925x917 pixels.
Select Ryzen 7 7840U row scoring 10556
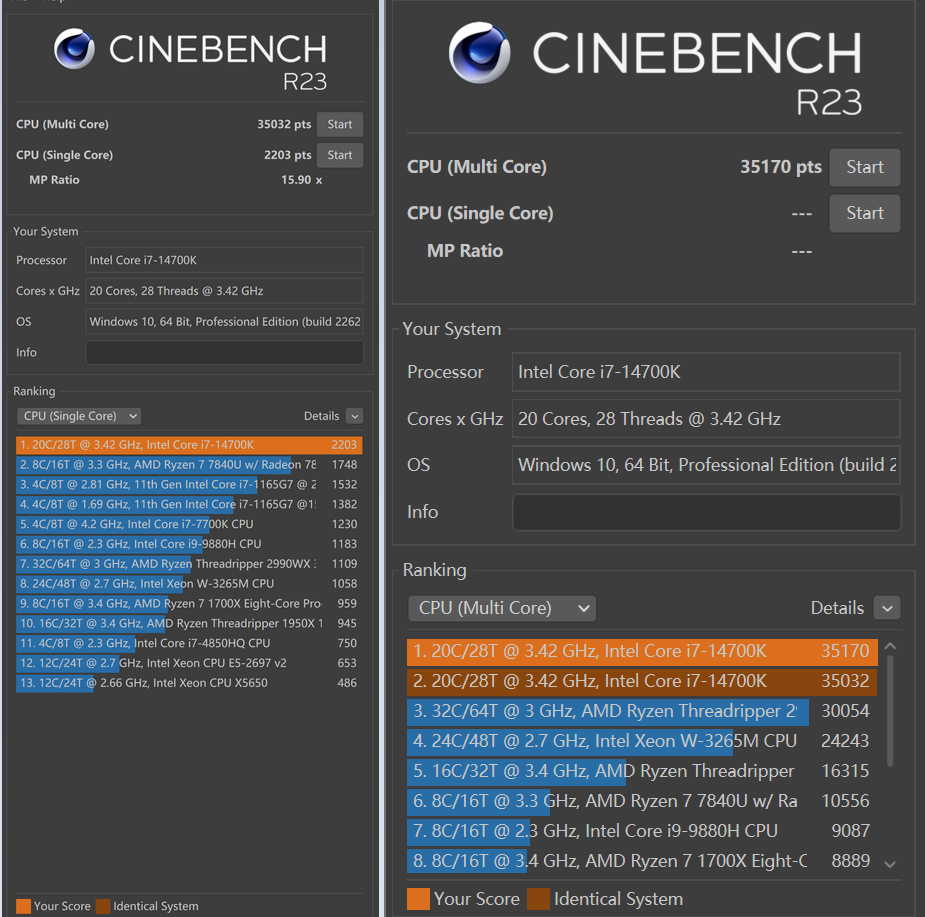(642, 801)
